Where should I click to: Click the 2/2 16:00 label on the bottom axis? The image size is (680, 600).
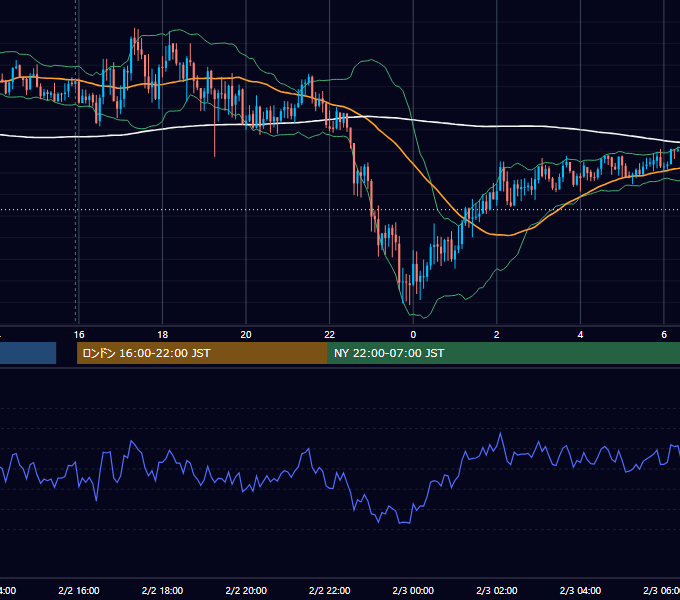coord(79,590)
